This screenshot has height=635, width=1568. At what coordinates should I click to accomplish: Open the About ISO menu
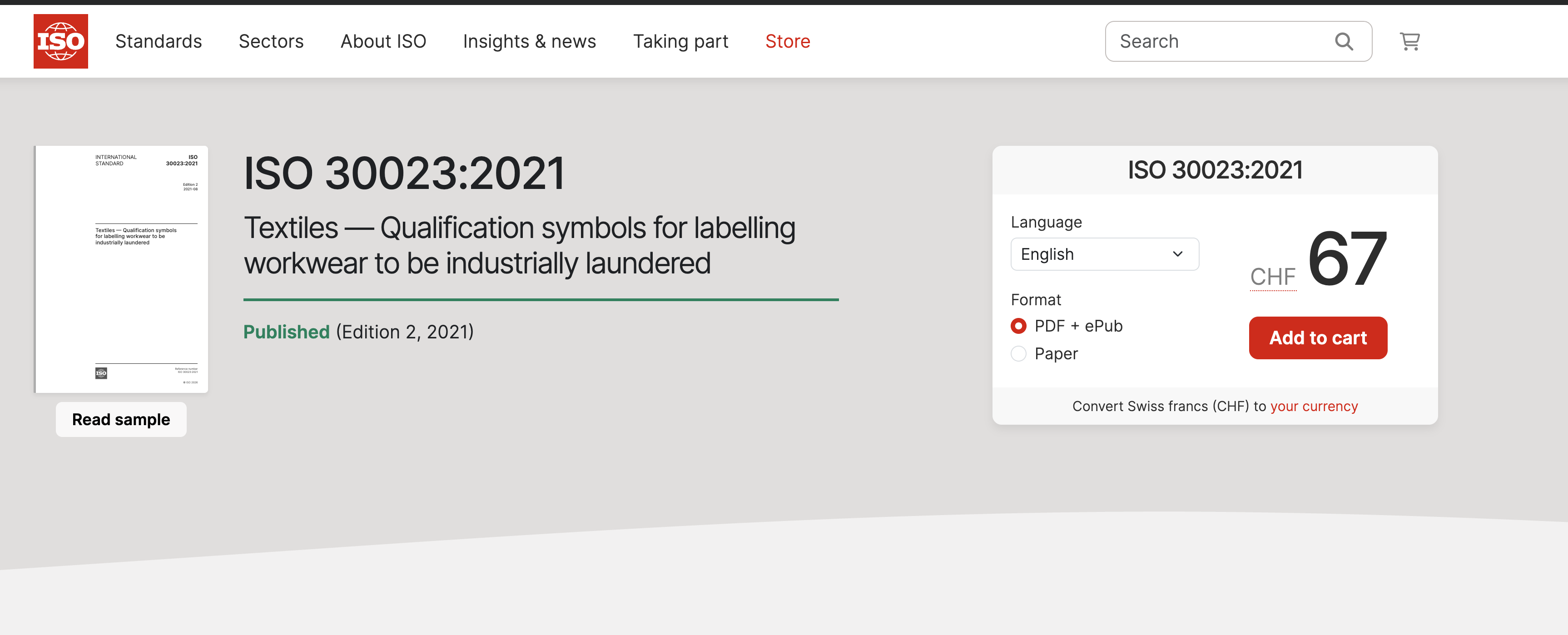coord(383,41)
